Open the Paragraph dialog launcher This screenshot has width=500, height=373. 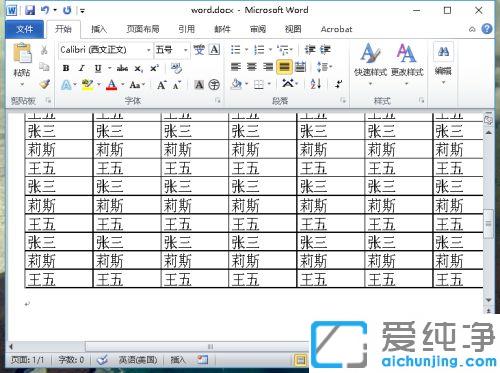[x=343, y=100]
